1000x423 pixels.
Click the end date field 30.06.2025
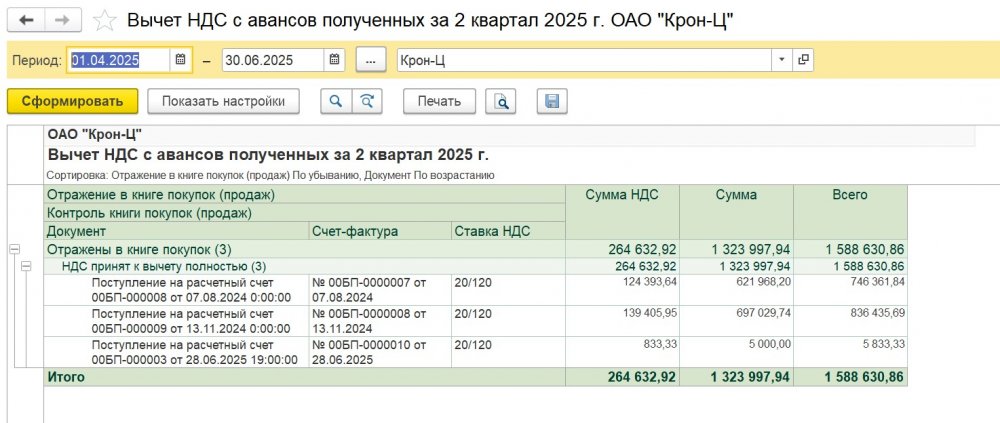click(272, 60)
